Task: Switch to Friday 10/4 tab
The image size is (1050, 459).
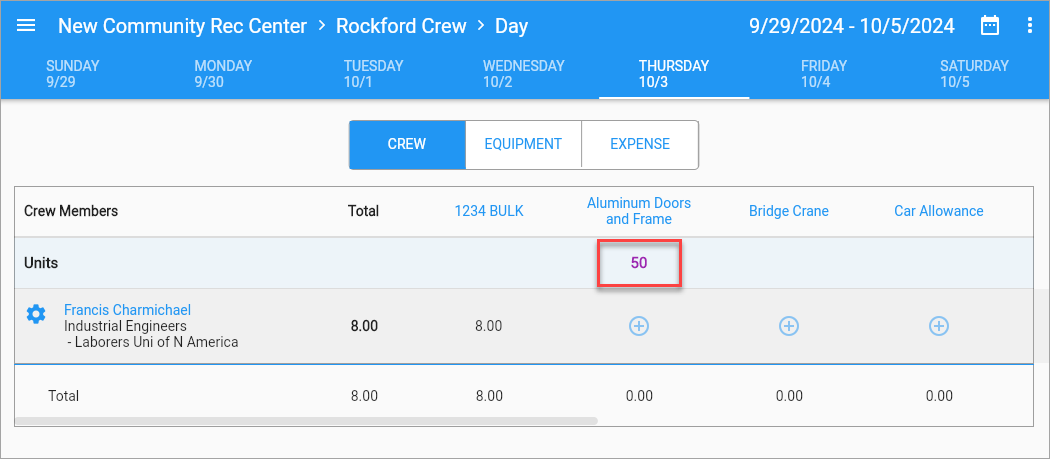Action: [824, 74]
